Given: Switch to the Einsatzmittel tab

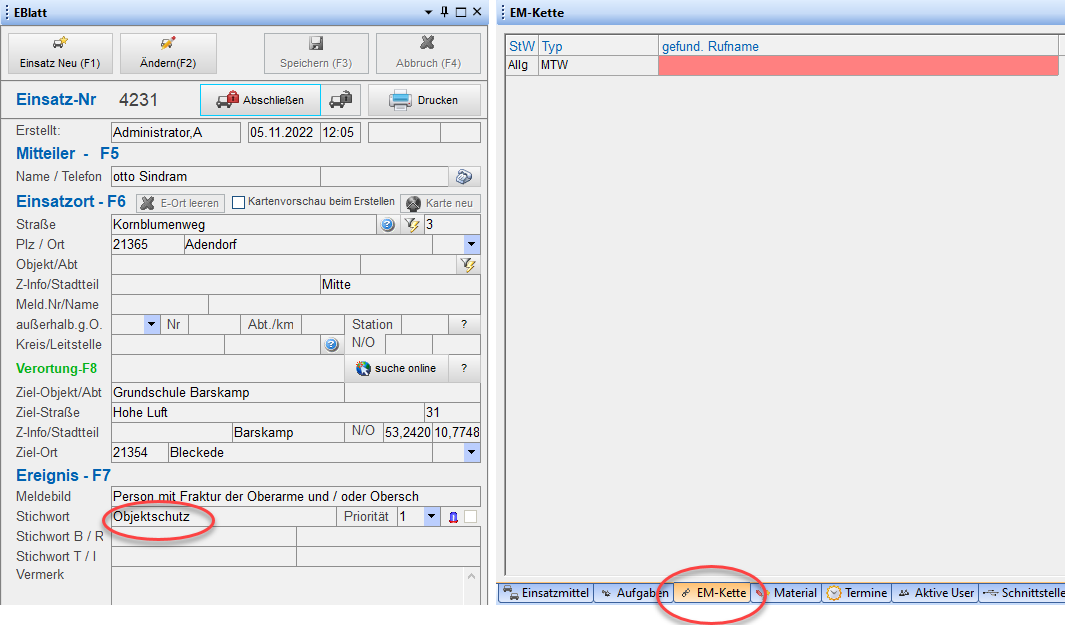Looking at the screenshot, I should (547, 593).
